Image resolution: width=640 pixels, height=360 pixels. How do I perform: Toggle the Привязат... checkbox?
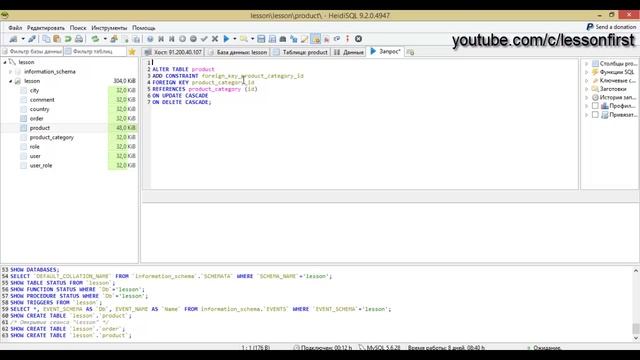(595, 115)
